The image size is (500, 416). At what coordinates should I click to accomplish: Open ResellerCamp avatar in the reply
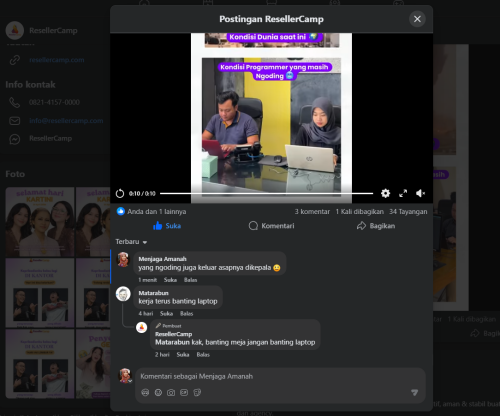coord(141,327)
